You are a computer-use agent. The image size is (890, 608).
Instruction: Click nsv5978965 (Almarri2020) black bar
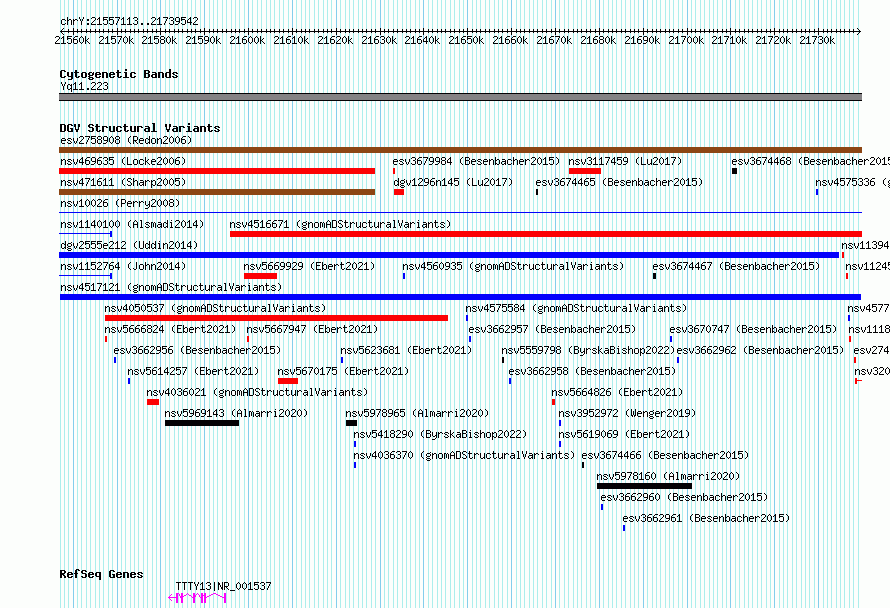[351, 423]
